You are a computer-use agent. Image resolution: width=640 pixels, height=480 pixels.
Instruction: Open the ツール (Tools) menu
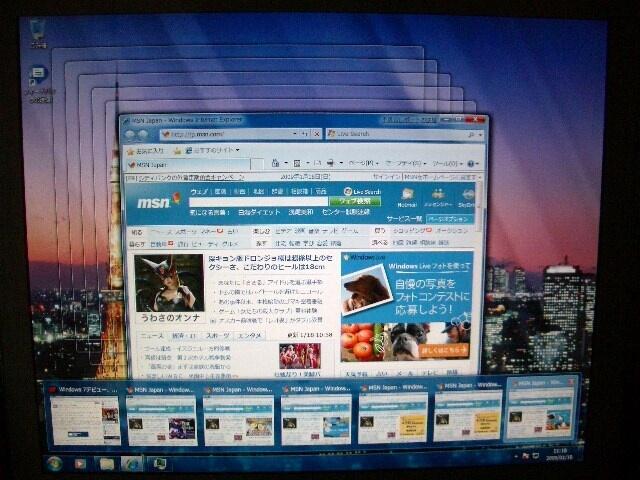coord(447,164)
